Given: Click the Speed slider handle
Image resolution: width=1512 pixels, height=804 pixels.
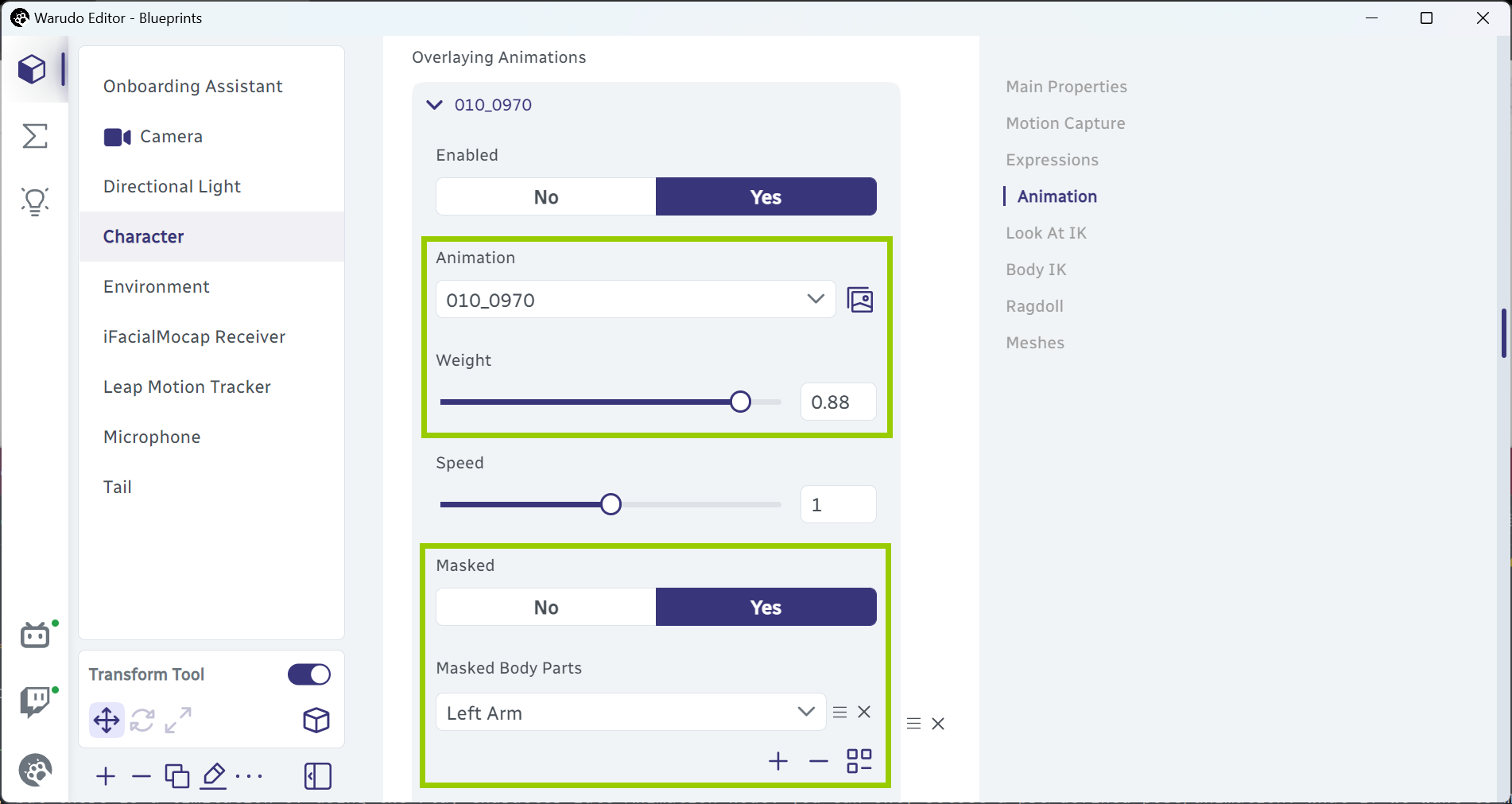Looking at the screenshot, I should 611,504.
